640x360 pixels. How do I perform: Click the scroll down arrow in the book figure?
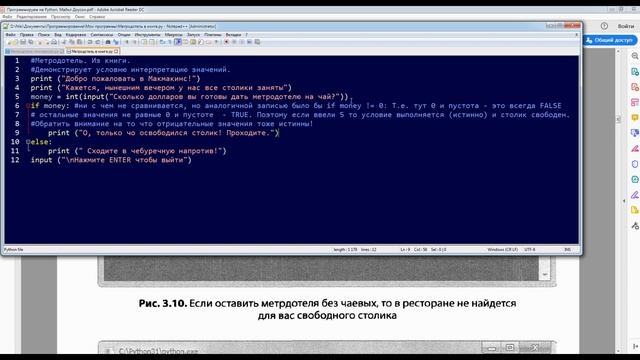[x=545, y=275]
